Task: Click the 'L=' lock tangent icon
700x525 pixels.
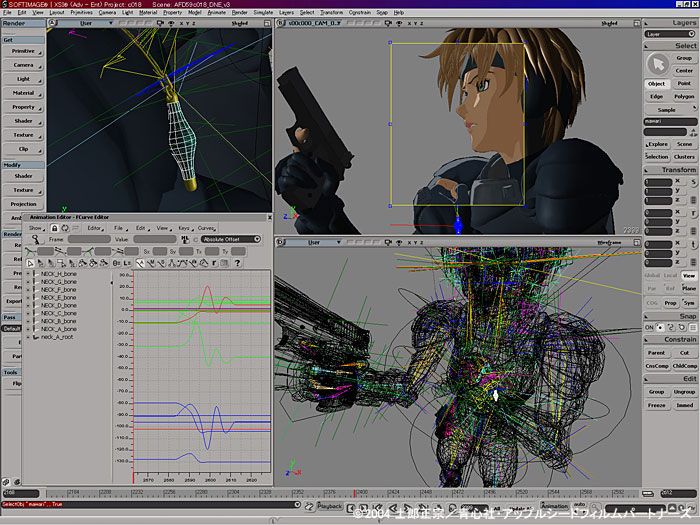Action: [127, 263]
